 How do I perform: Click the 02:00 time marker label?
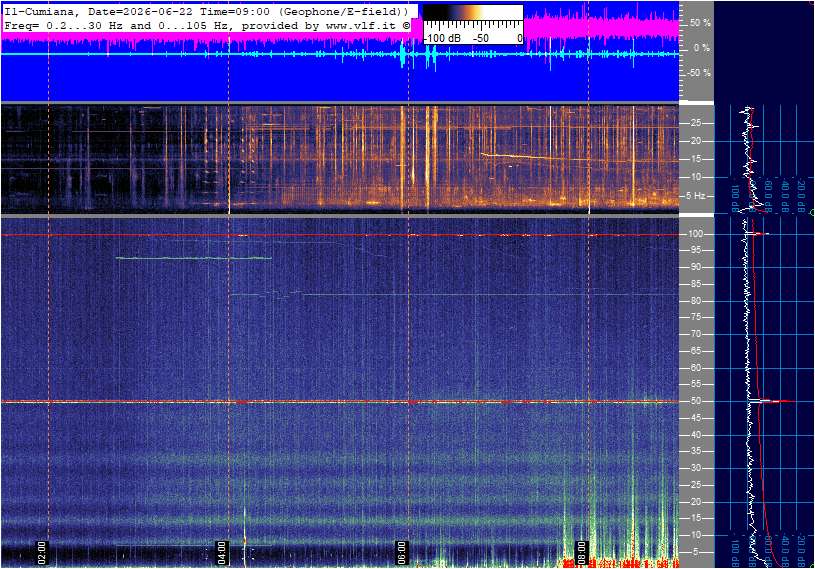(x=42, y=553)
